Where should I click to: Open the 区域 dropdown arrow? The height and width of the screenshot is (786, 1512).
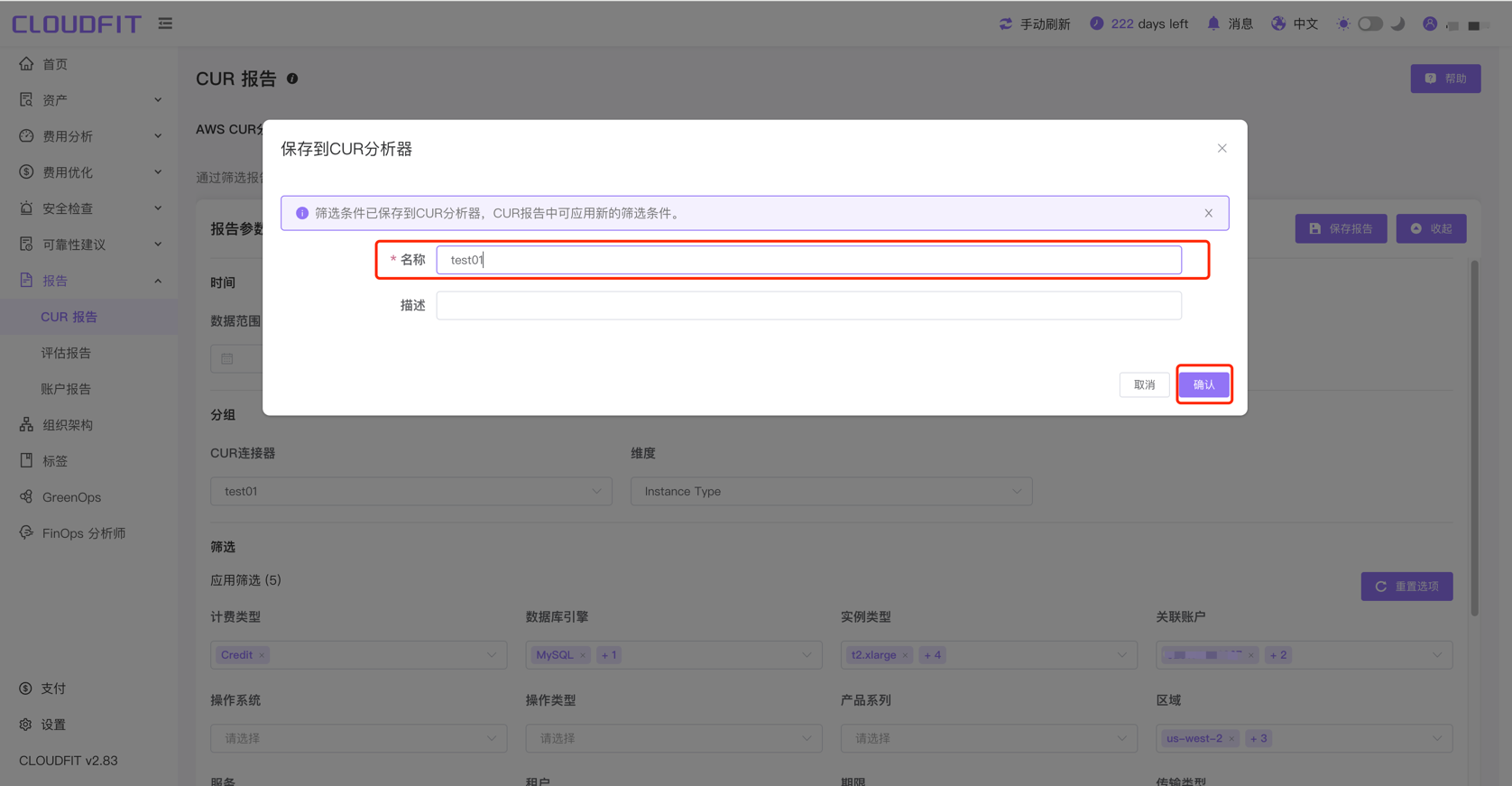point(1437,738)
